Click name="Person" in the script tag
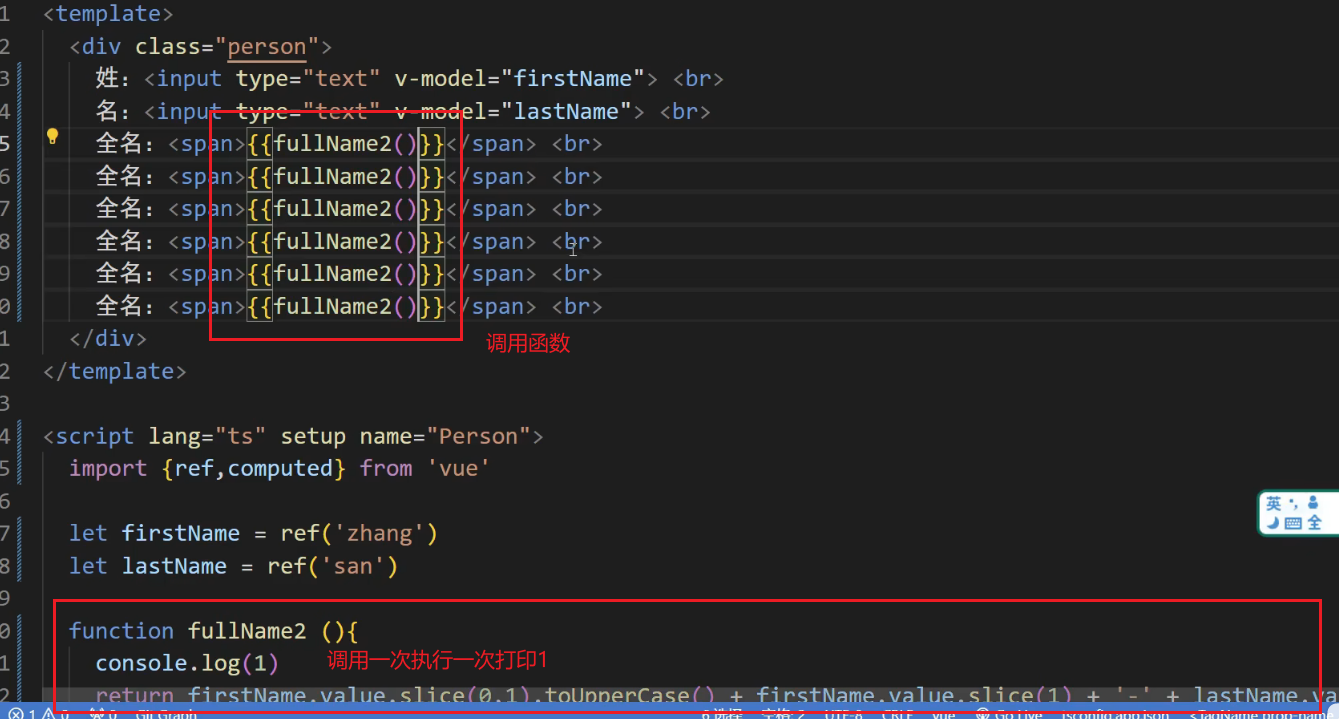This screenshot has height=719, width=1339. [445, 437]
